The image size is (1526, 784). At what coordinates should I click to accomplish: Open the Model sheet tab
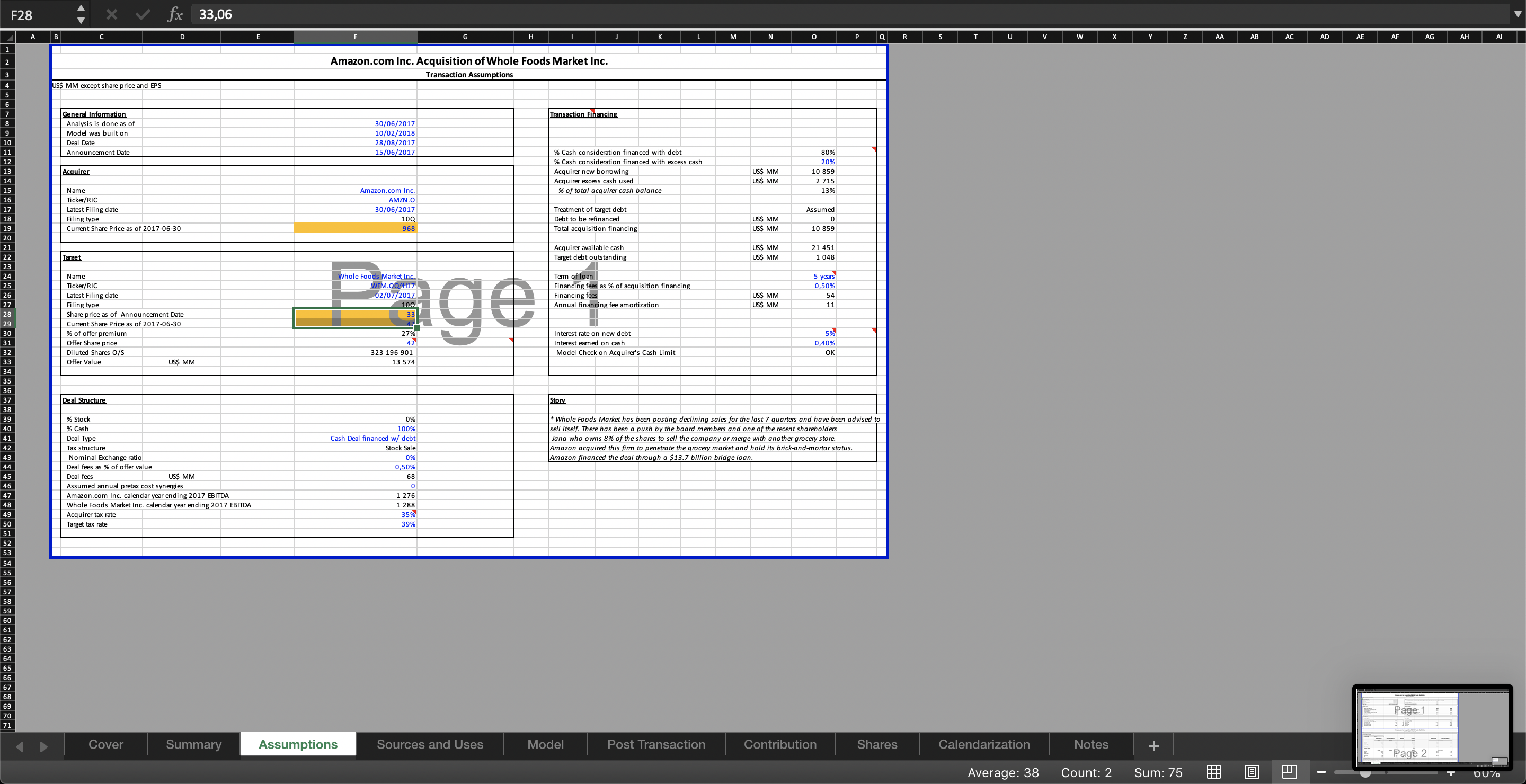pyautogui.click(x=546, y=744)
